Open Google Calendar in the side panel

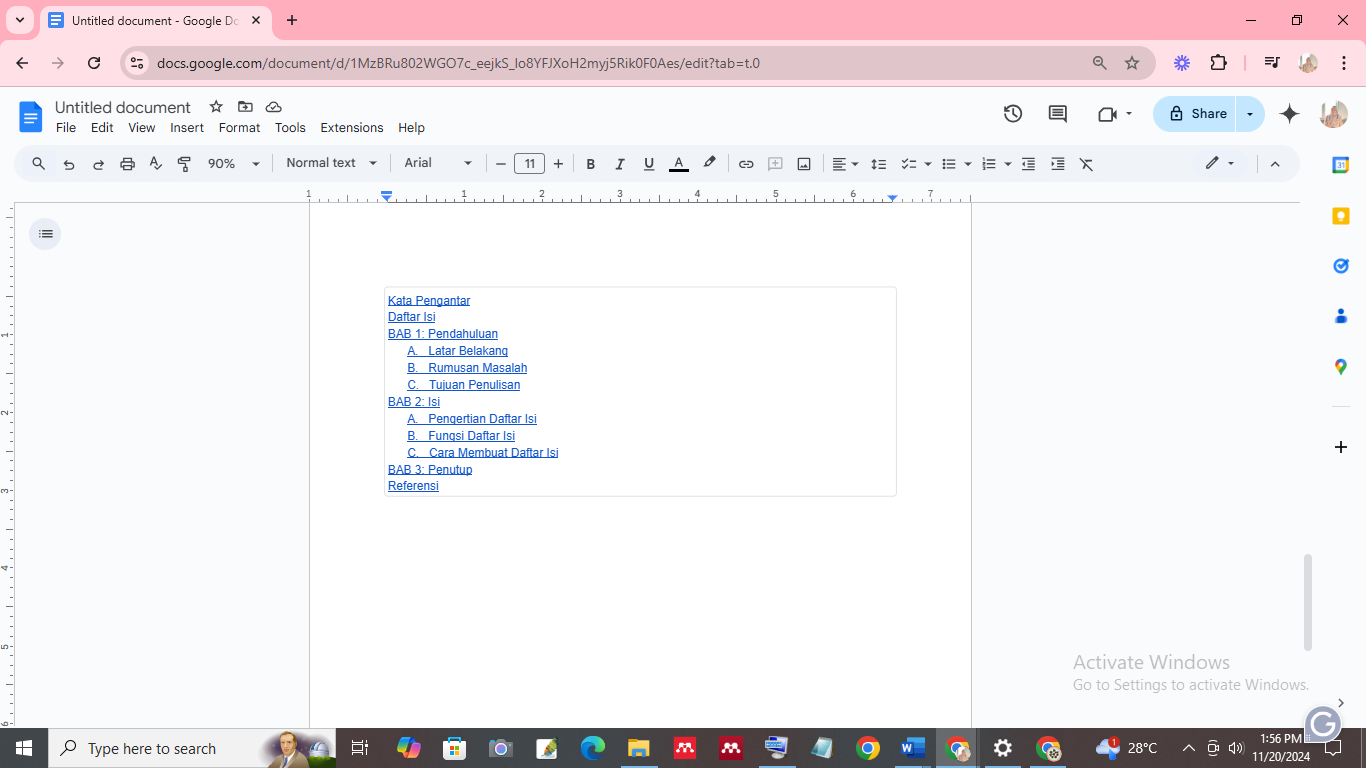pos(1341,165)
